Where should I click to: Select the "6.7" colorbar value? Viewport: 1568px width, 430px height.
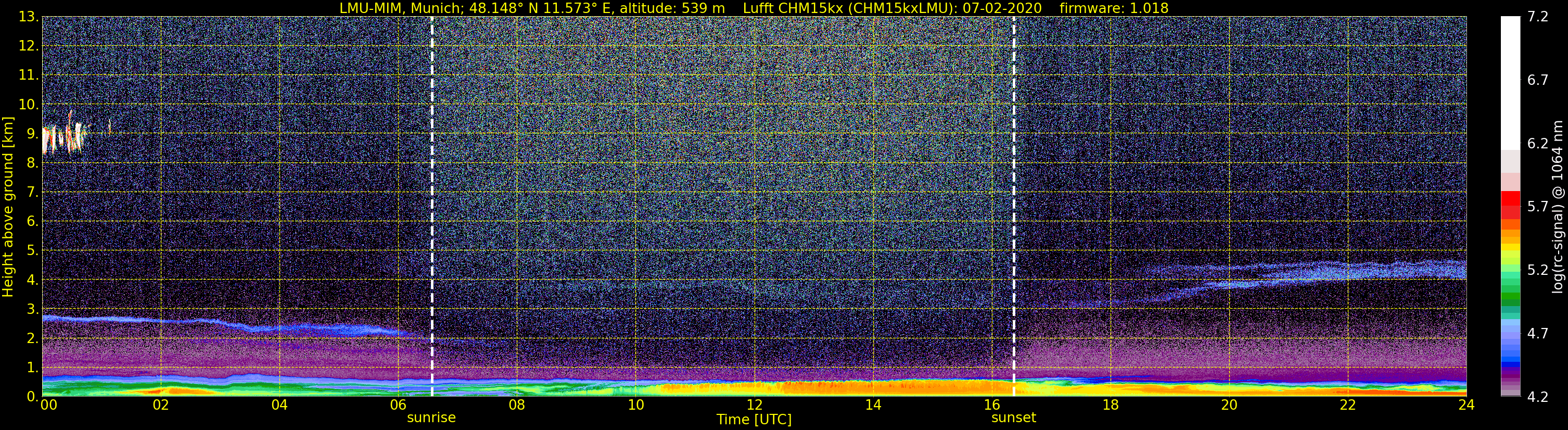coord(1538,80)
